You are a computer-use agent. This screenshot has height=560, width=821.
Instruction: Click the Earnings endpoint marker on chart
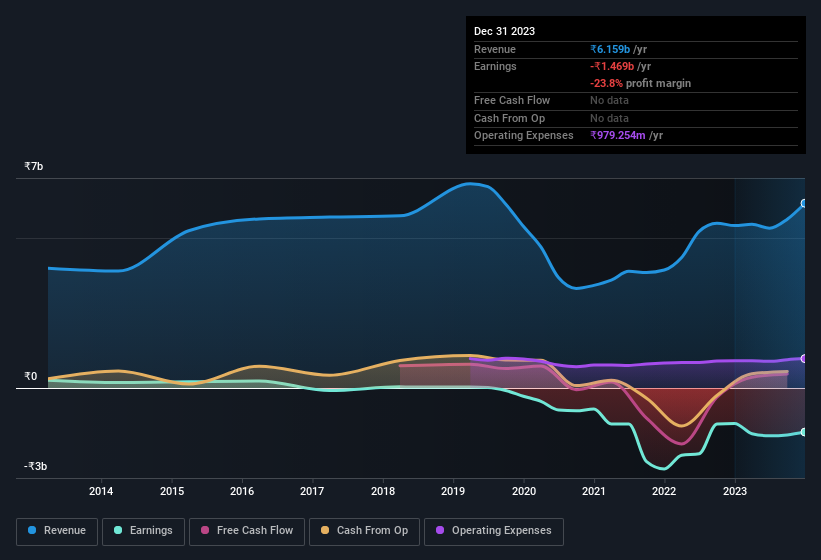[x=804, y=432]
